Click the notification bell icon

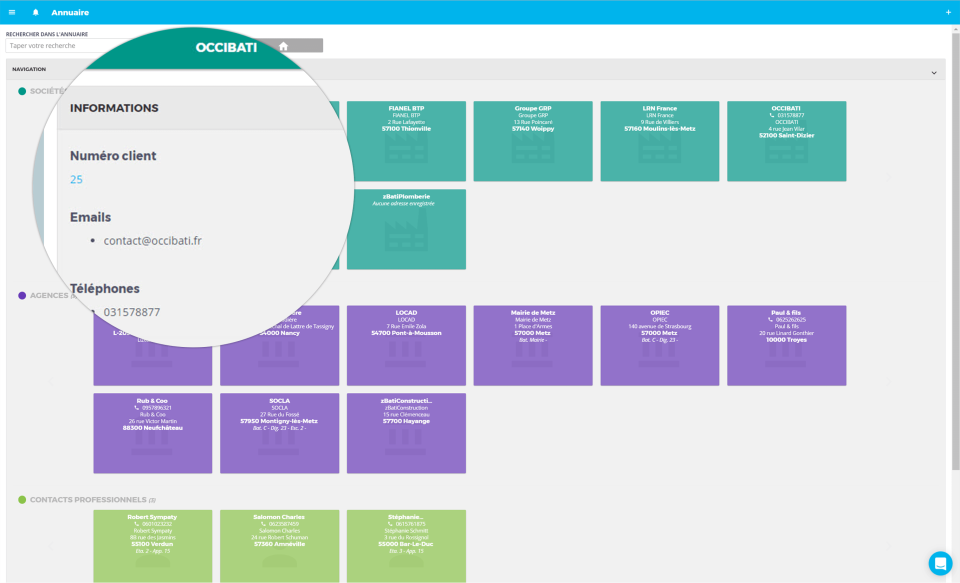tap(36, 12)
